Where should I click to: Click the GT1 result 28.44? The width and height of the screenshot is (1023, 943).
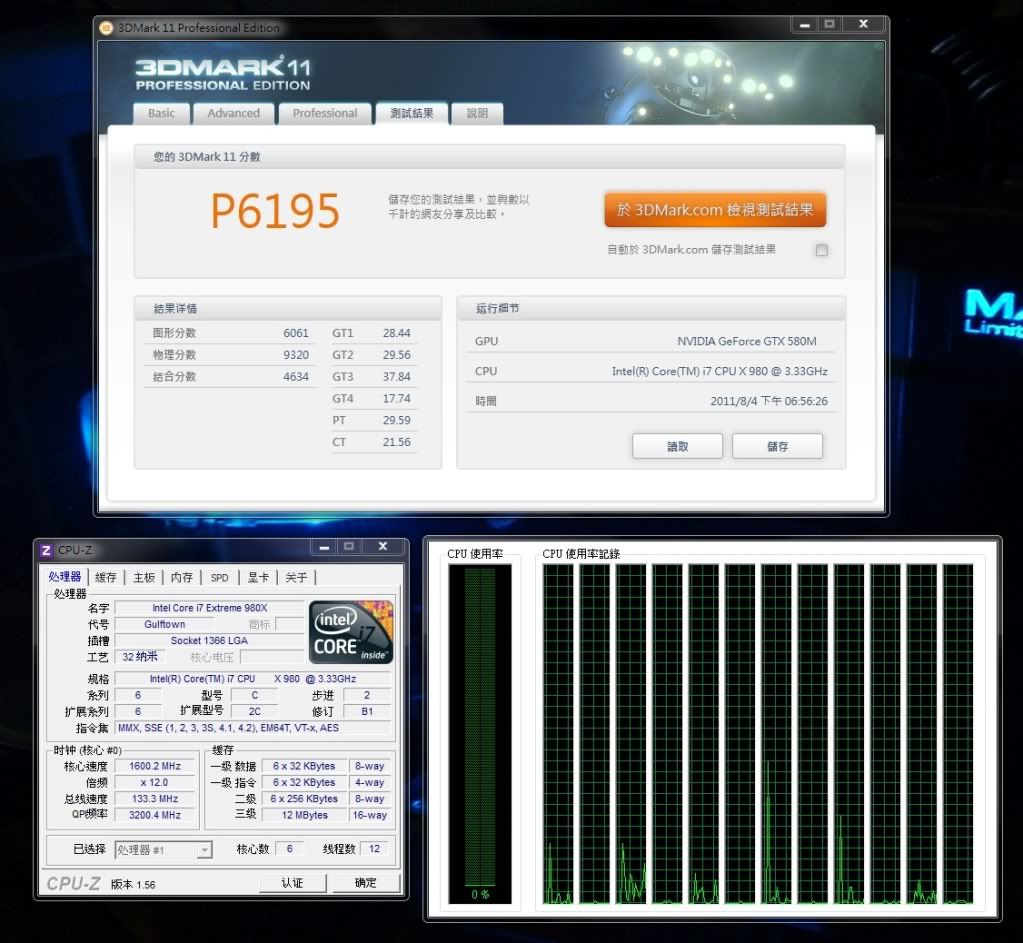(397, 333)
